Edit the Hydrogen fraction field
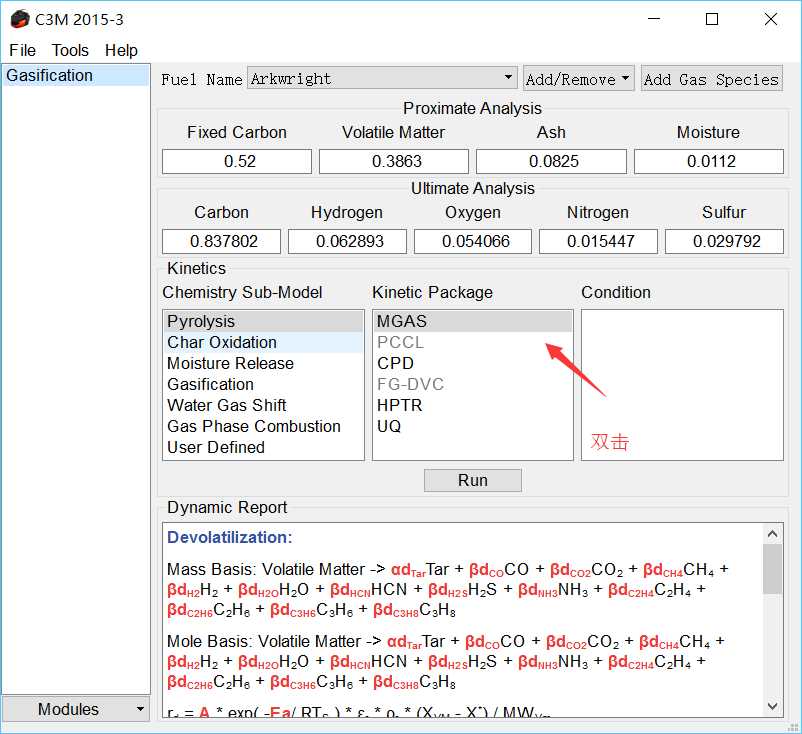 pos(347,241)
